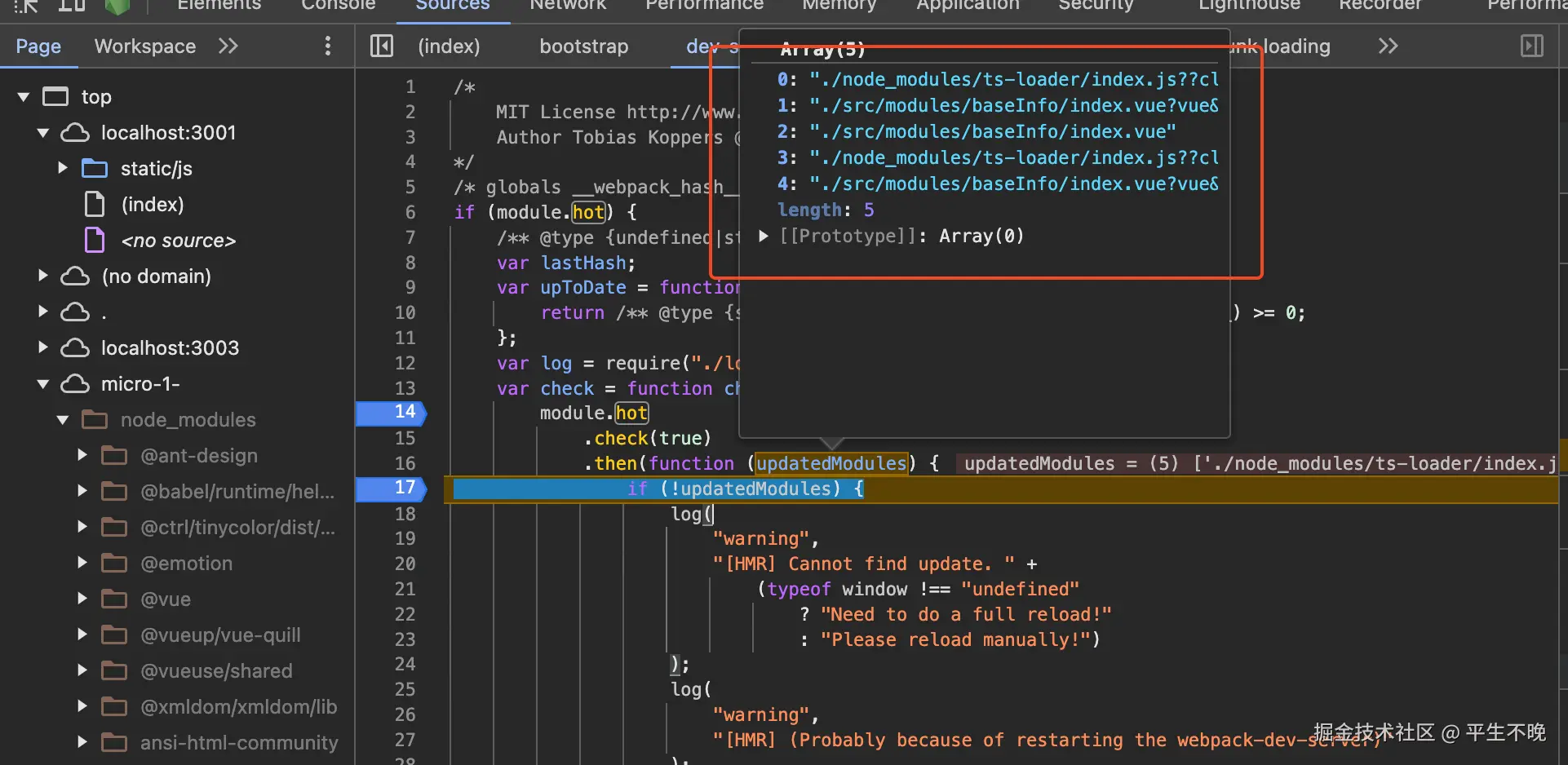Screen dimensions: 1568x765
Task: Click the @ant-design folder icon
Action: [x=114, y=455]
